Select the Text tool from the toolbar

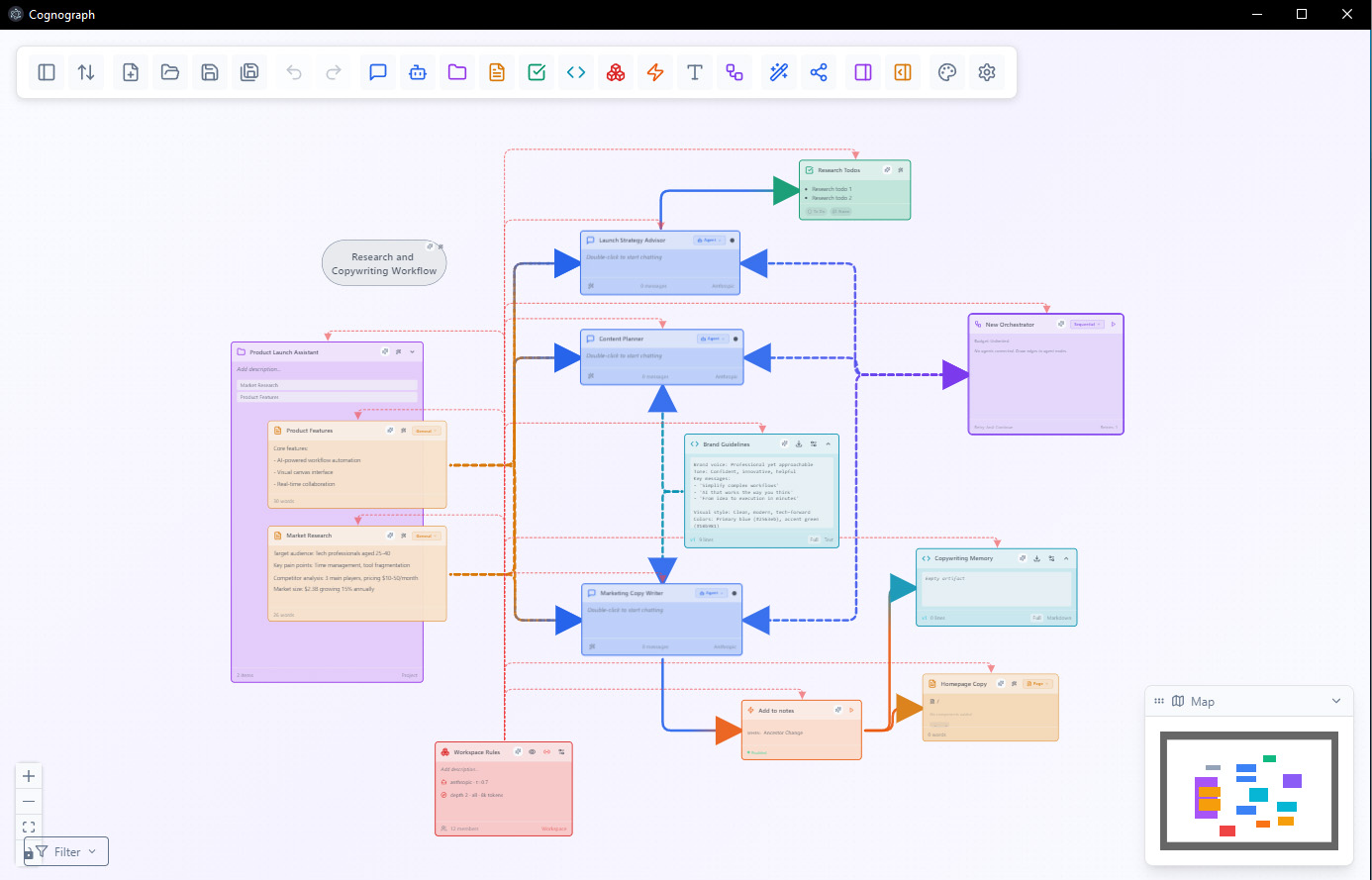(x=694, y=71)
